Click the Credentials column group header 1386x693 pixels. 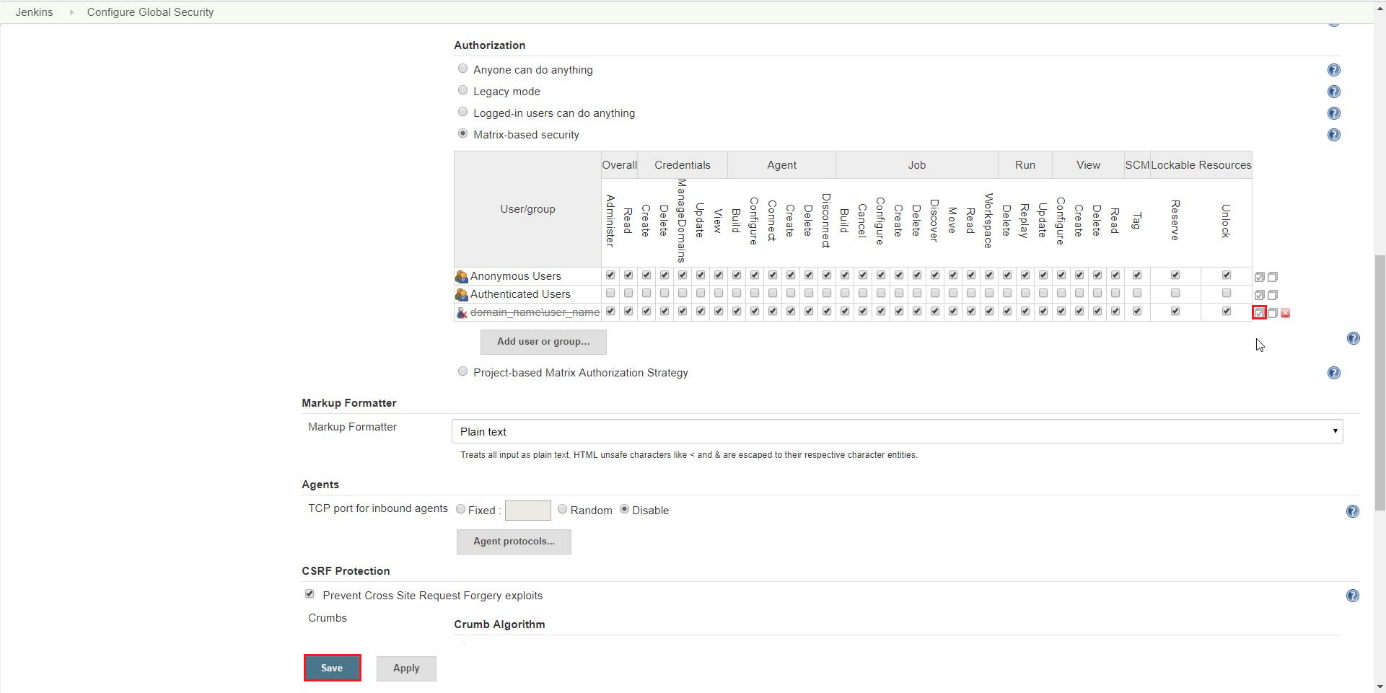(x=682, y=165)
